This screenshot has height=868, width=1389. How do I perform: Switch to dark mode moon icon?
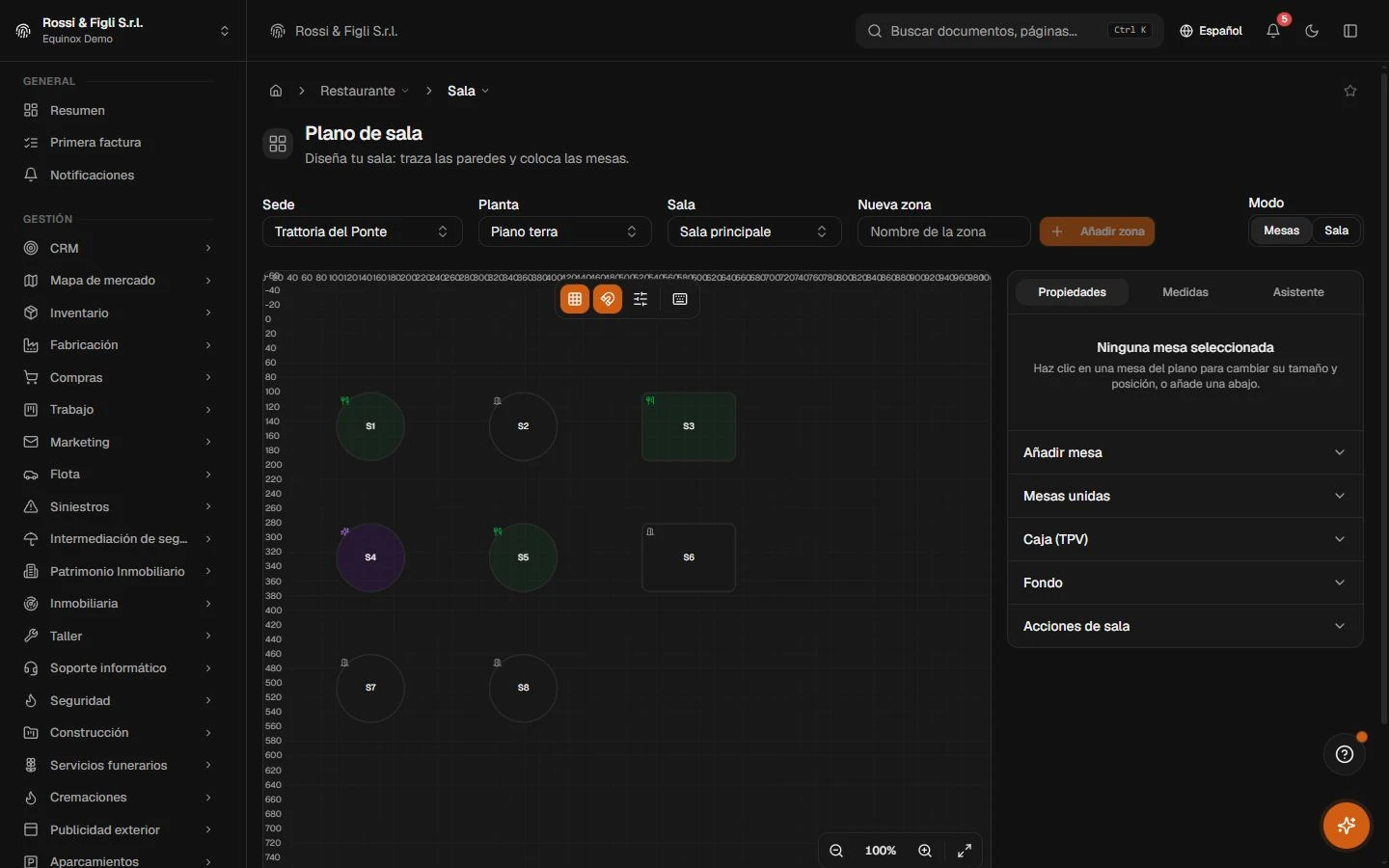1312,31
